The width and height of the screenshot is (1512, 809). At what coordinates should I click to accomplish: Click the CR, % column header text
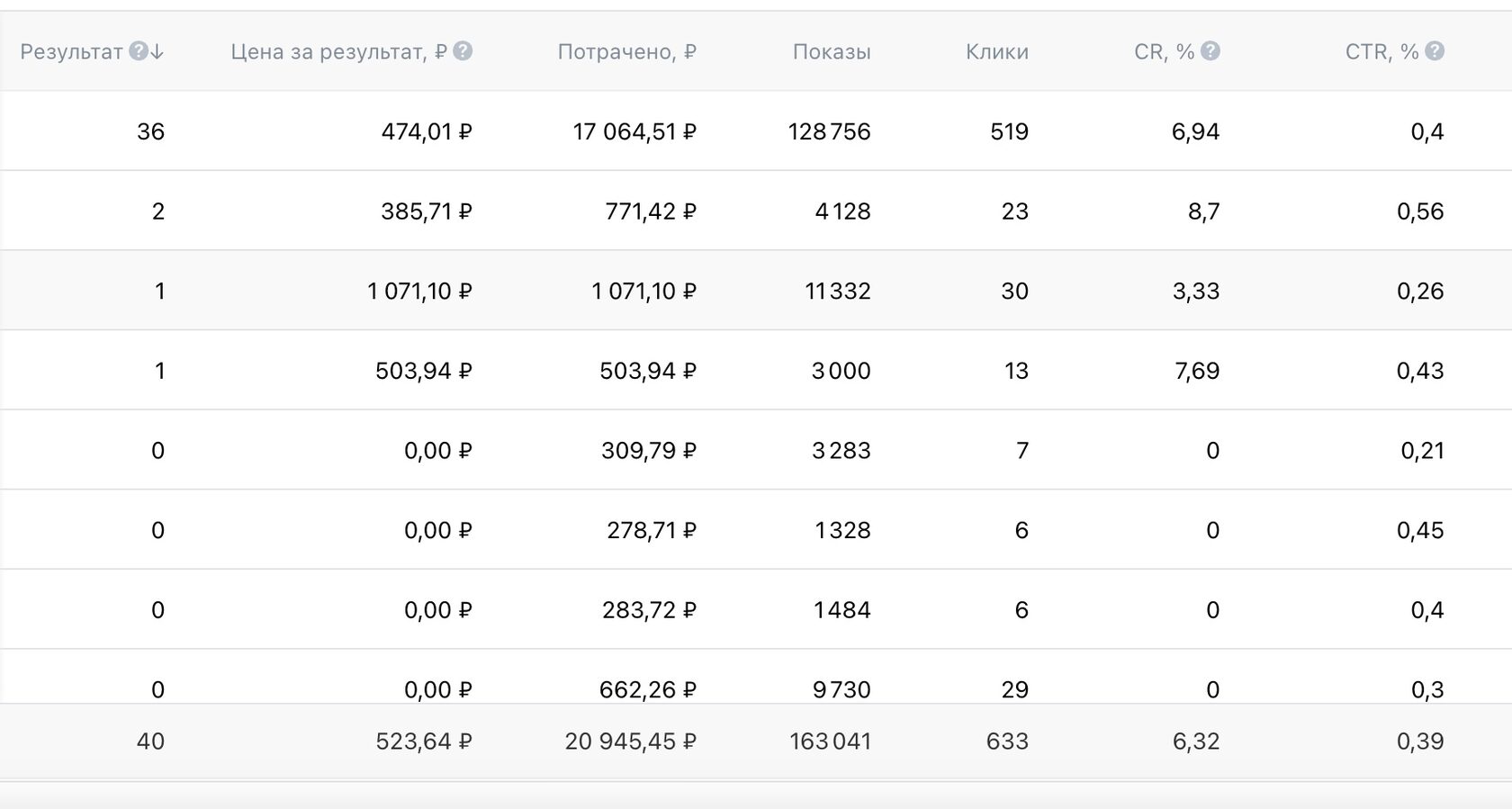(x=1164, y=52)
